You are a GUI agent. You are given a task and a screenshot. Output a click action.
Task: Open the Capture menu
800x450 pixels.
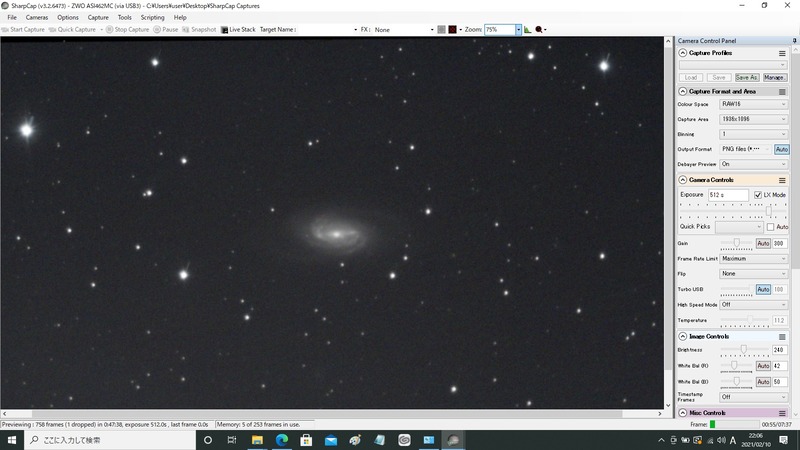[x=98, y=17]
